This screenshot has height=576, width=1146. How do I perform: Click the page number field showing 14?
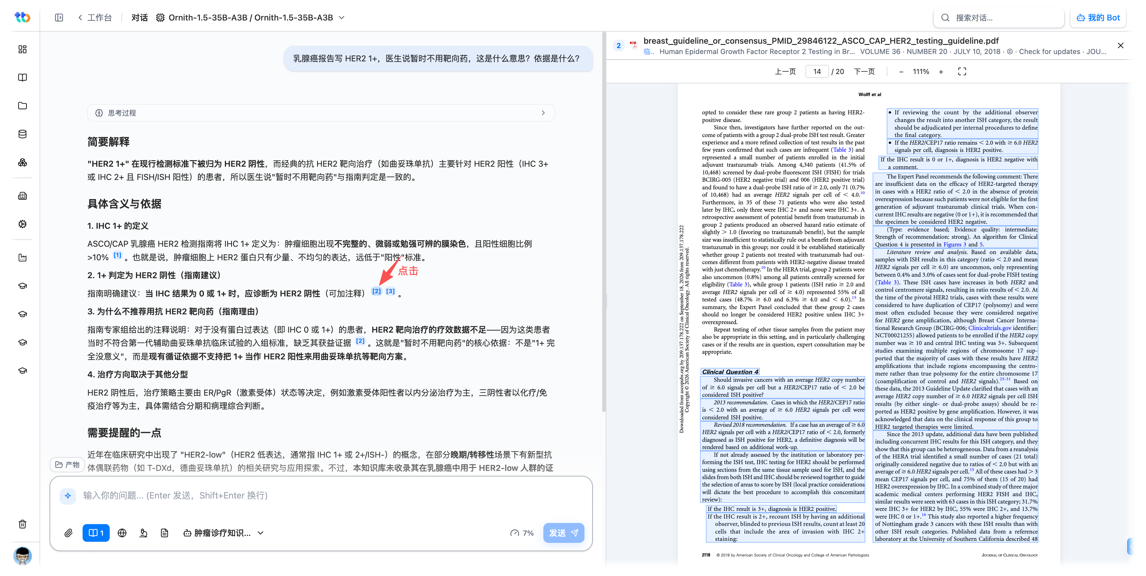coord(816,72)
